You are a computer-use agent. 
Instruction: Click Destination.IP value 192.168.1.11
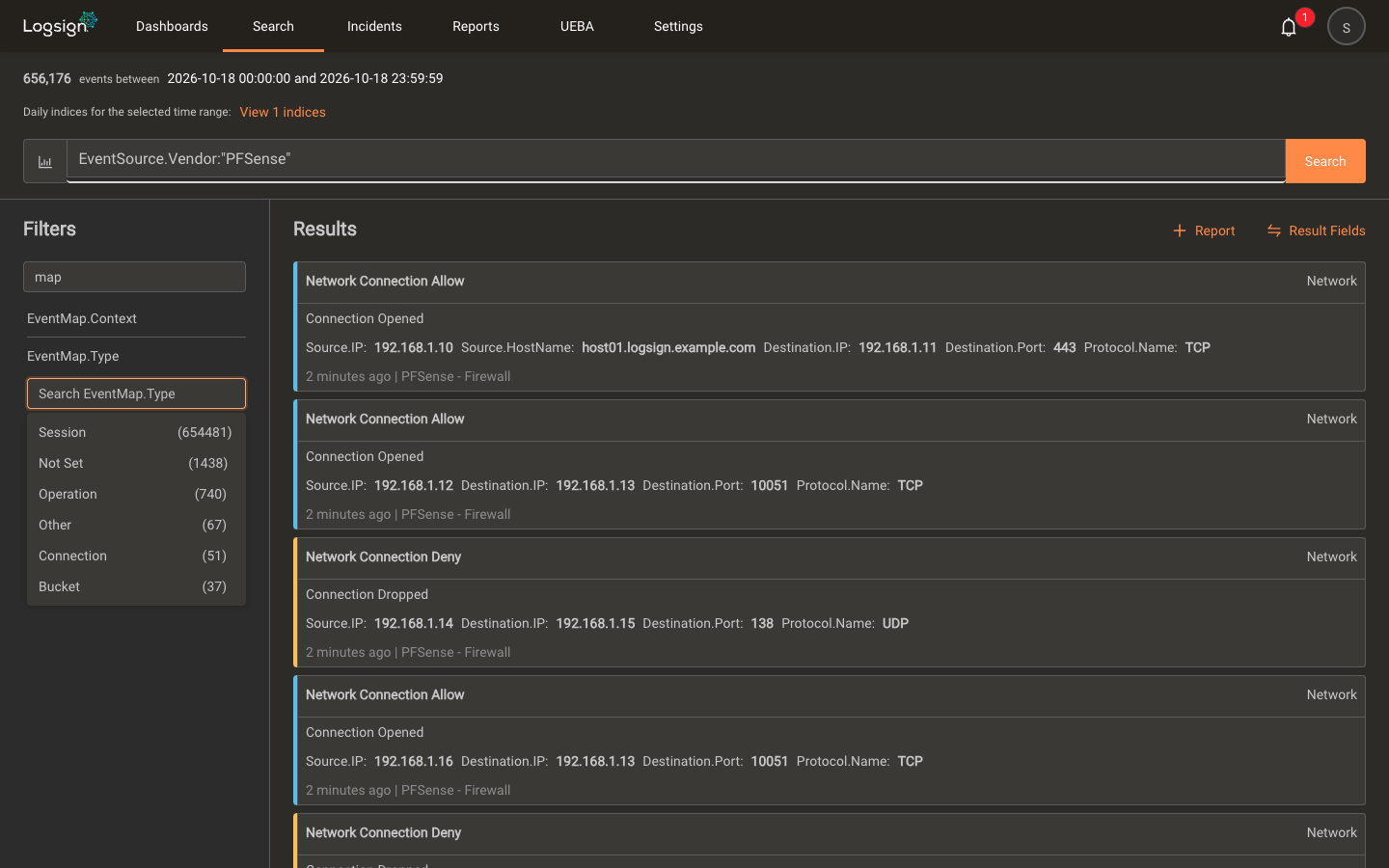pos(898,347)
